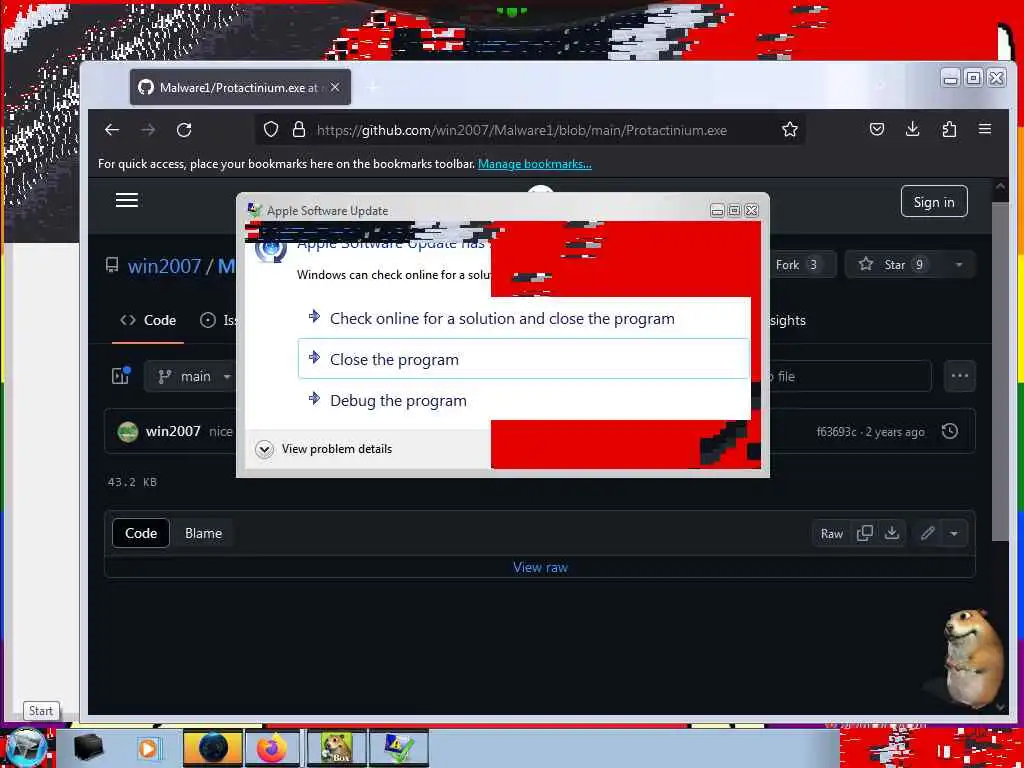Image resolution: width=1024 pixels, height=768 pixels.
Task: Open the black box taskbar icon
Action: pos(89,748)
